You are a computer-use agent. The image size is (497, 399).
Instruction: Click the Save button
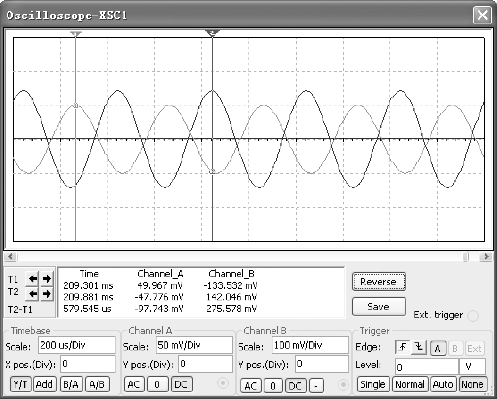379,307
